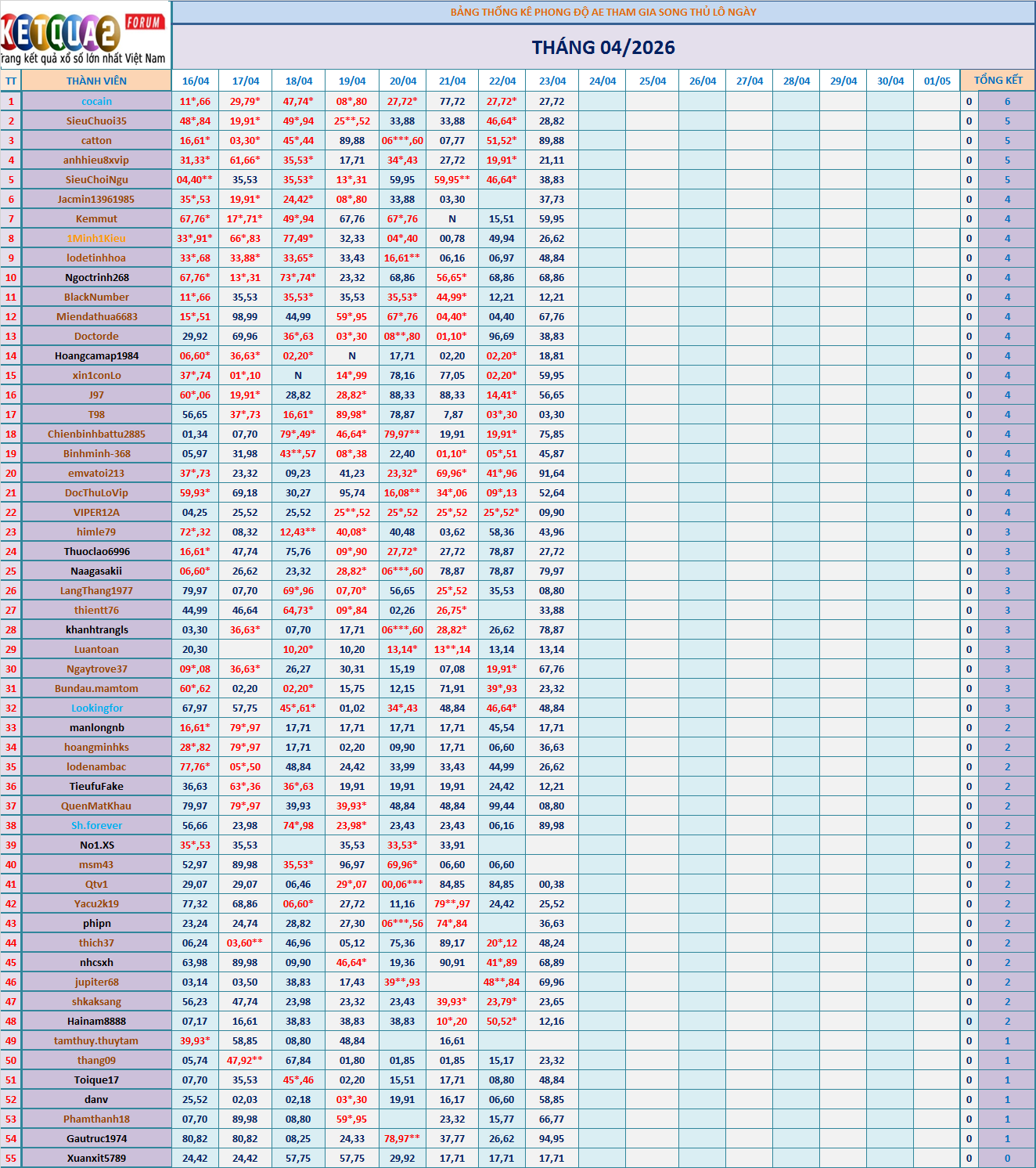1036x1168 pixels.
Task: Select member cell Jacmin13961985
Action: coord(96,199)
